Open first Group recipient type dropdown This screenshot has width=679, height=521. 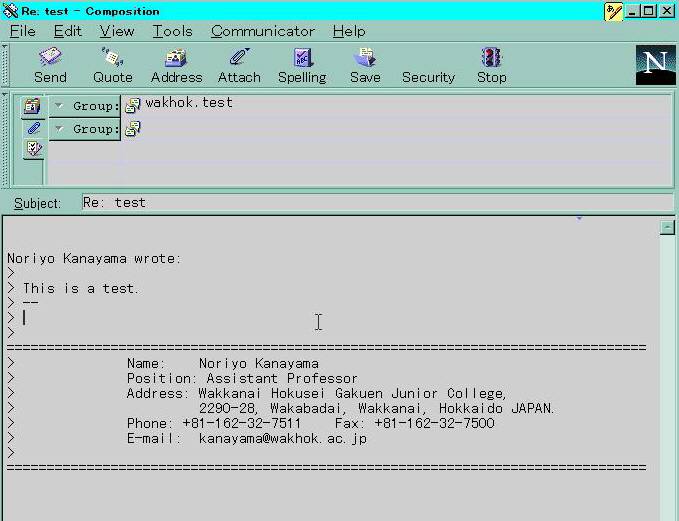pos(60,106)
